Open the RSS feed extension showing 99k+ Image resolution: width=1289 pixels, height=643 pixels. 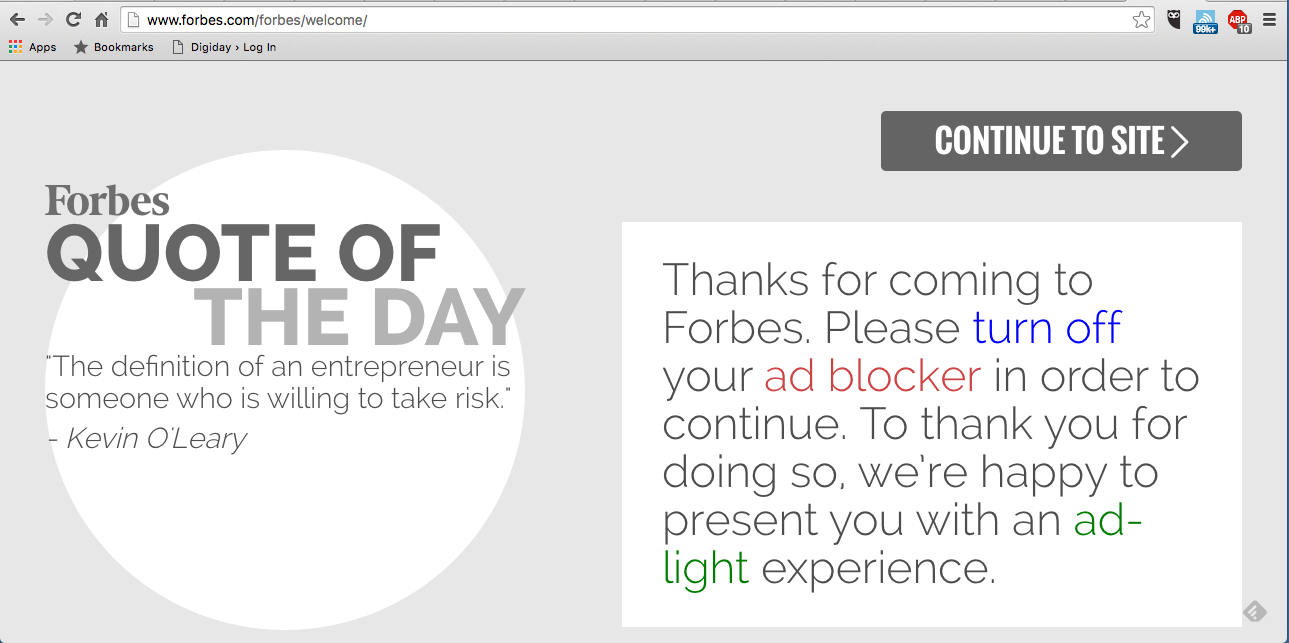point(1205,21)
